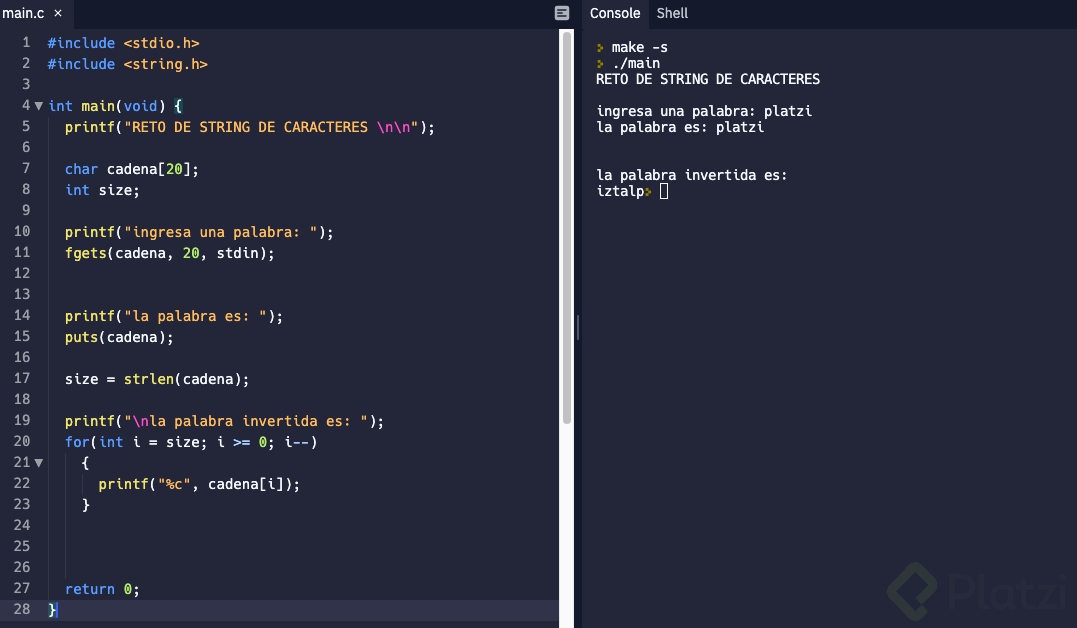Click line number 17 in gutter
Image resolution: width=1077 pixels, height=628 pixels.
[x=22, y=378]
